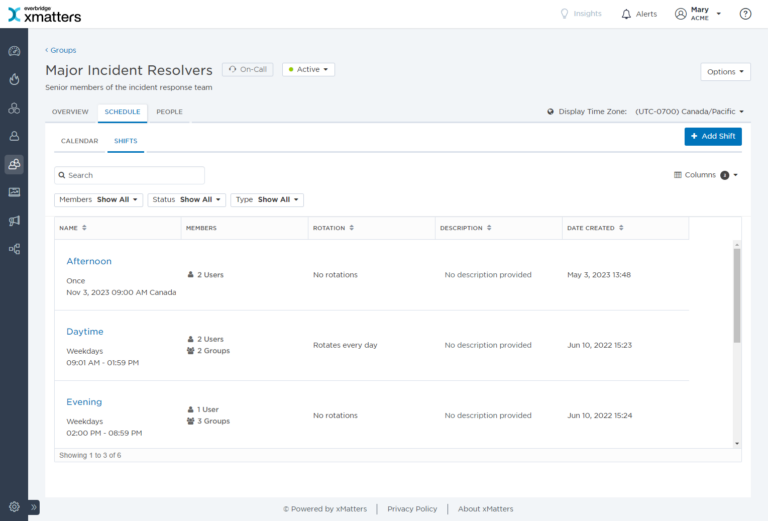The height and width of the screenshot is (521, 768).
Task: Switch to the Calendar sub-tab
Action: click(80, 141)
